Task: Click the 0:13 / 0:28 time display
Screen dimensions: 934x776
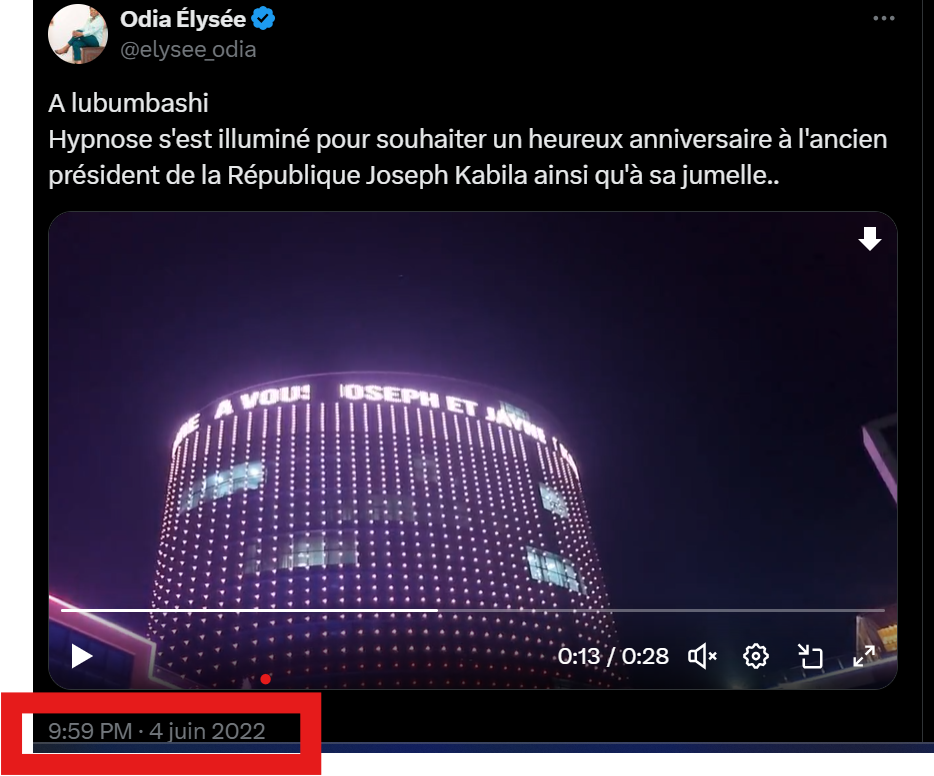Action: tap(613, 656)
